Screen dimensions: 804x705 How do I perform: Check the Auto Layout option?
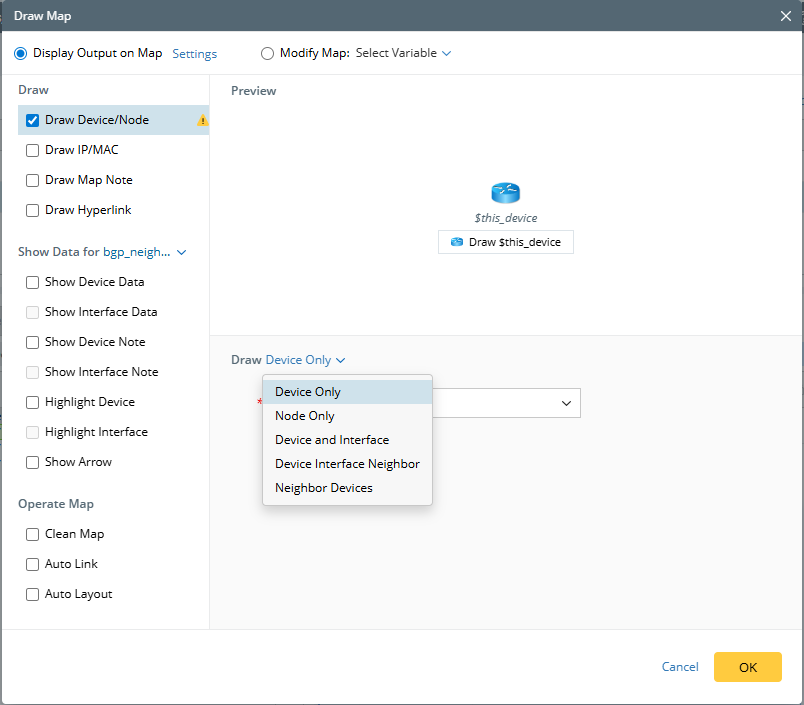click(x=32, y=594)
